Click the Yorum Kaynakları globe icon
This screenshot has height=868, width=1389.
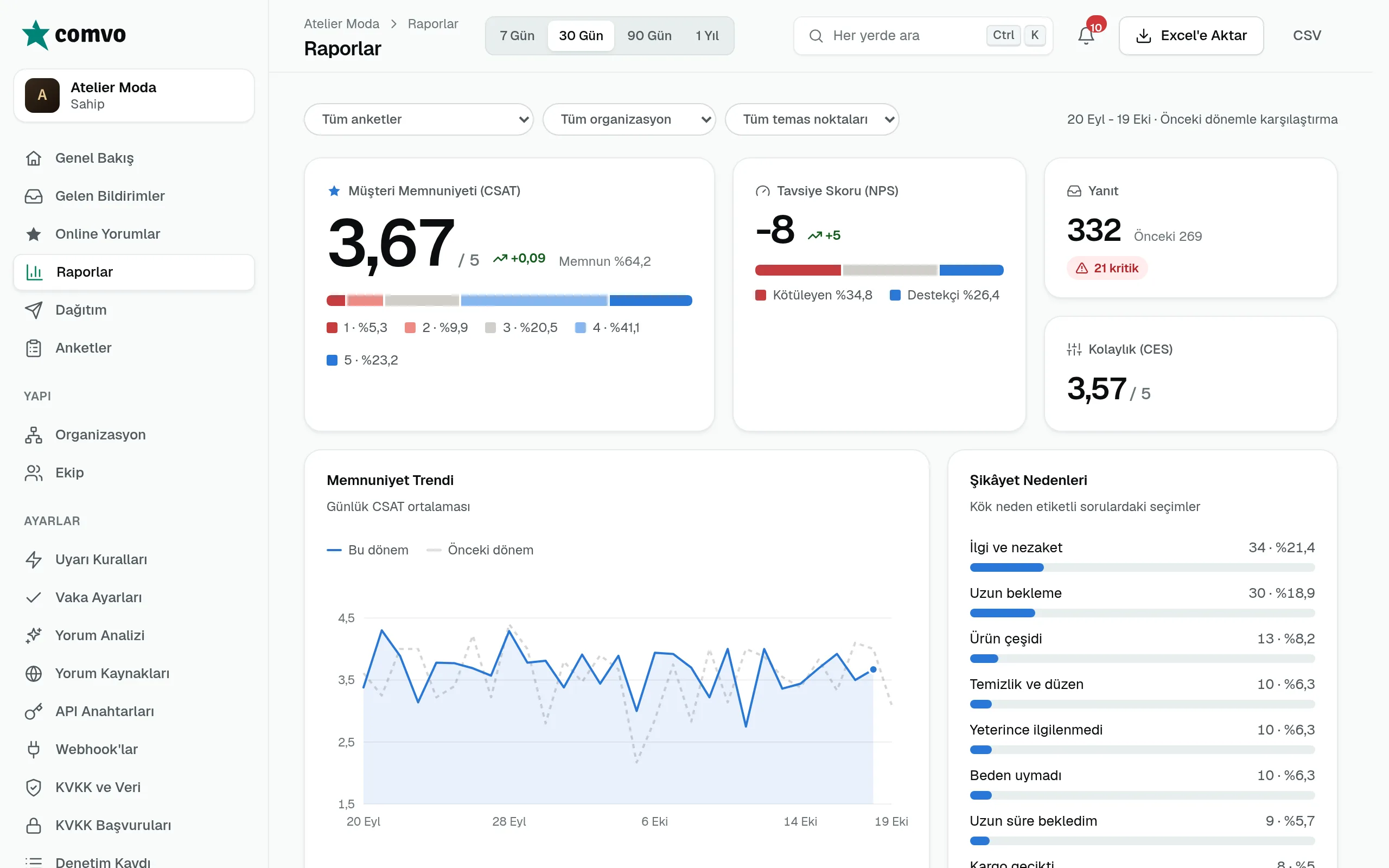pos(34,673)
